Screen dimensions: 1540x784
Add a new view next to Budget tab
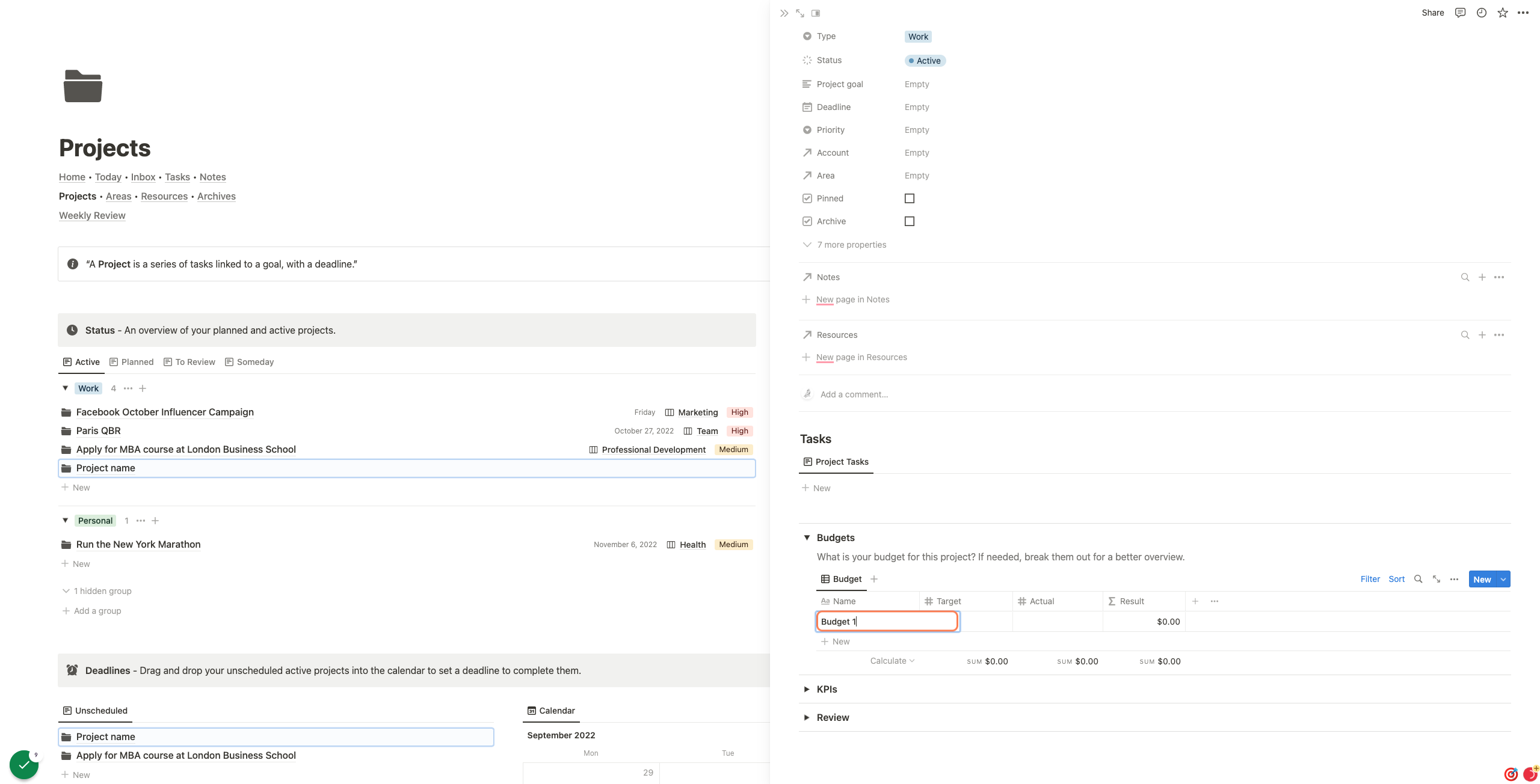point(874,579)
